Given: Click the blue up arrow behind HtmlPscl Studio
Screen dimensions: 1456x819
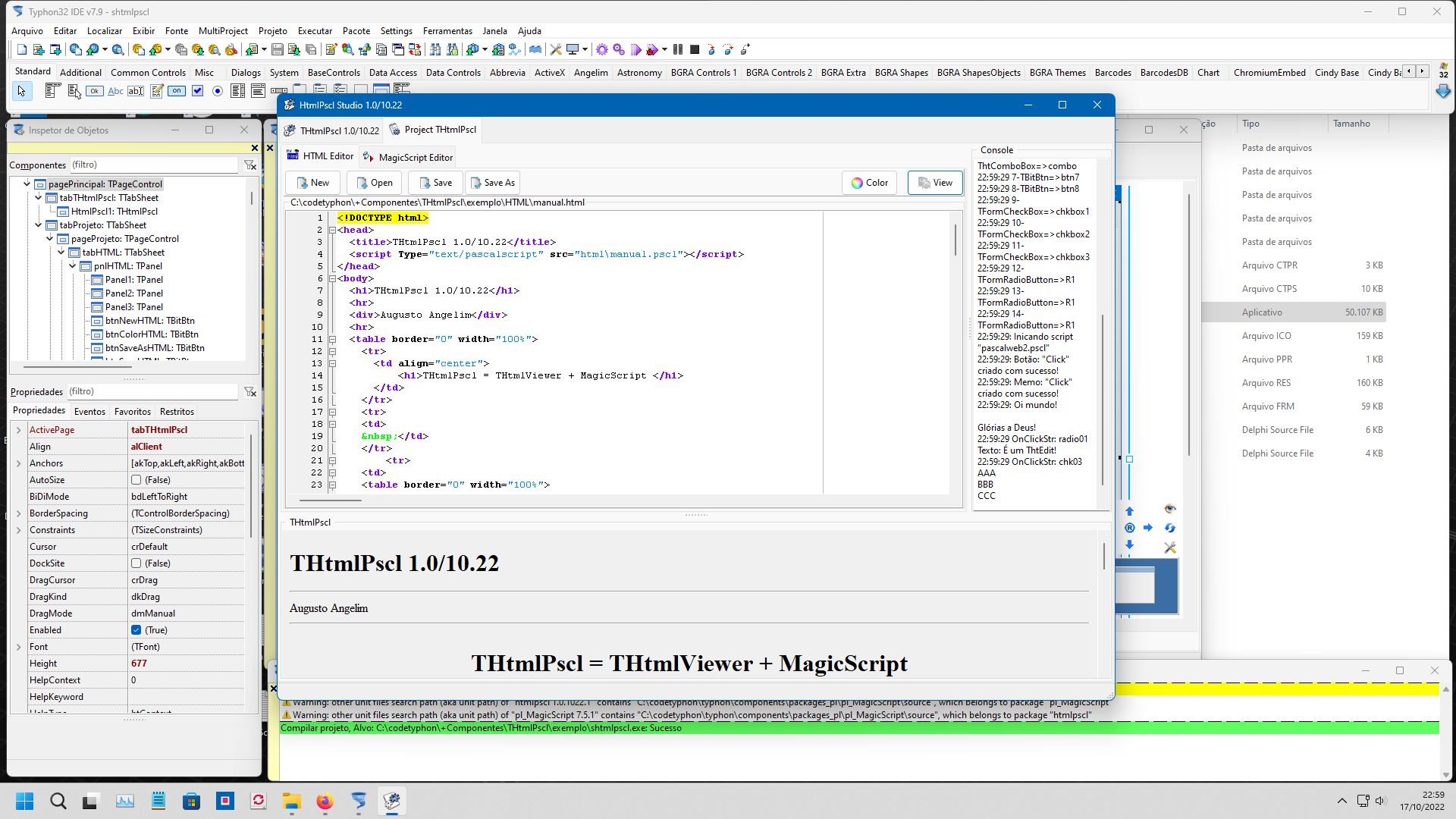Looking at the screenshot, I should tap(1129, 511).
